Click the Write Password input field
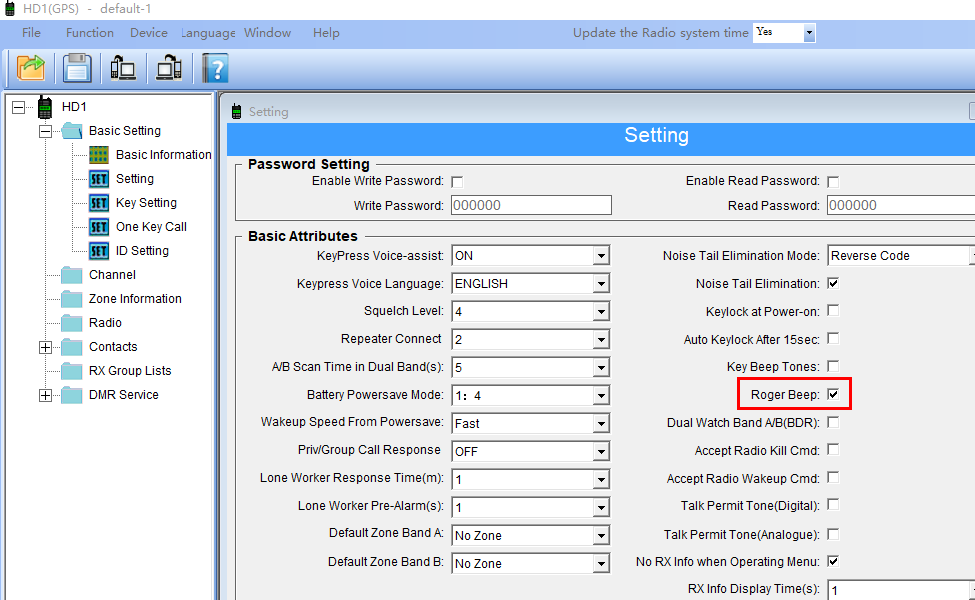975x600 pixels. pyautogui.click(x=531, y=205)
